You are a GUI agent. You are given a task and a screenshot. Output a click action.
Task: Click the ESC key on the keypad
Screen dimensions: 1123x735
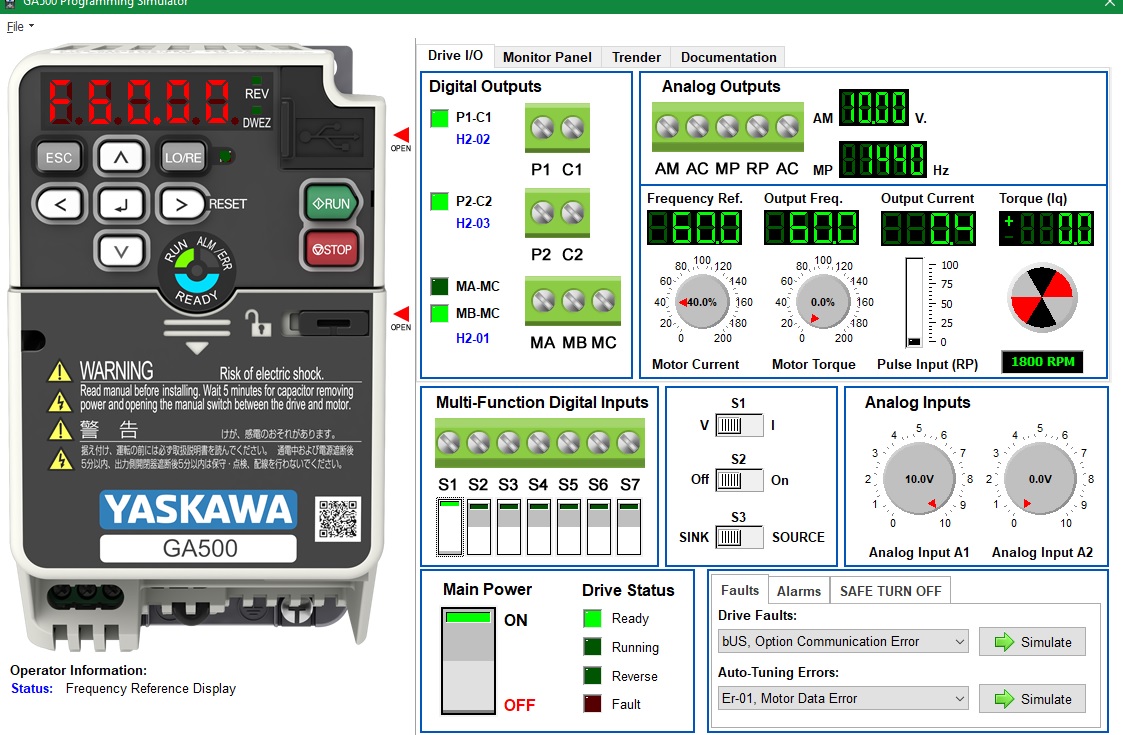pyautogui.click(x=59, y=158)
